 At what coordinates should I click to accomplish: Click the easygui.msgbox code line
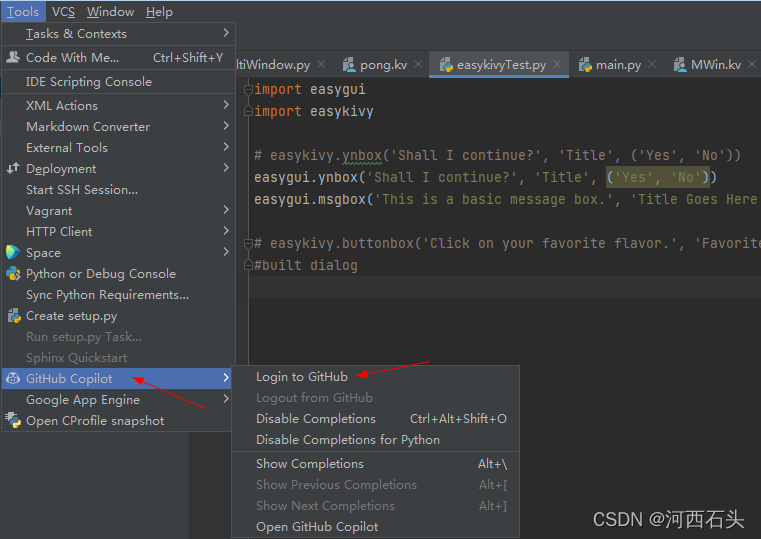505,199
